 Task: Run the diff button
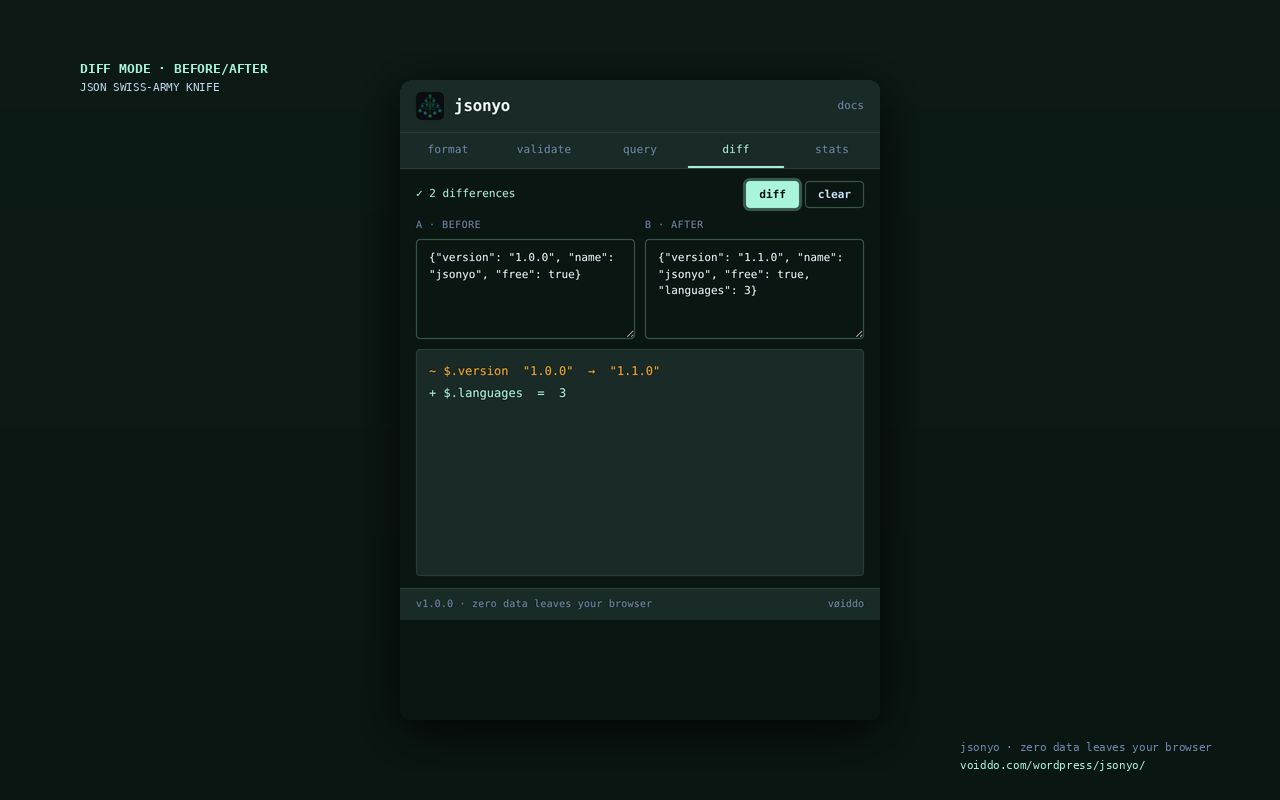(772, 194)
